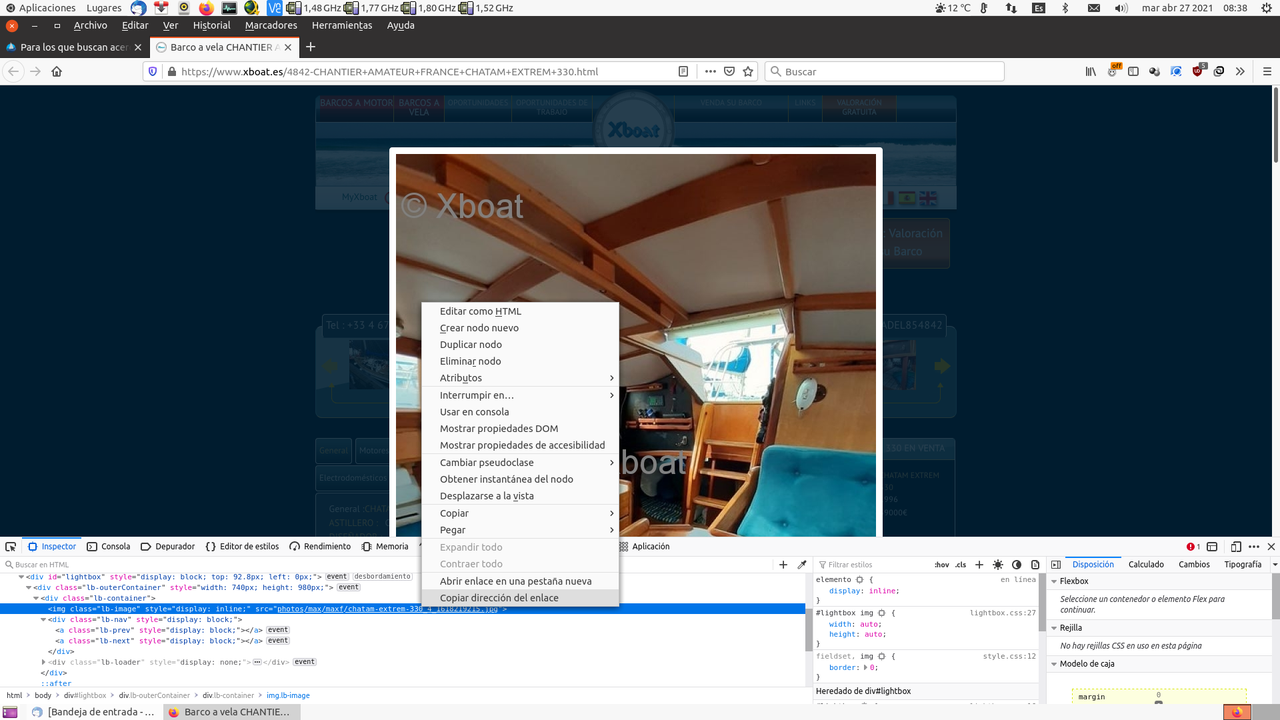Click the eyedropper icon in the inspector
This screenshot has height=720, width=1280.
[801, 565]
